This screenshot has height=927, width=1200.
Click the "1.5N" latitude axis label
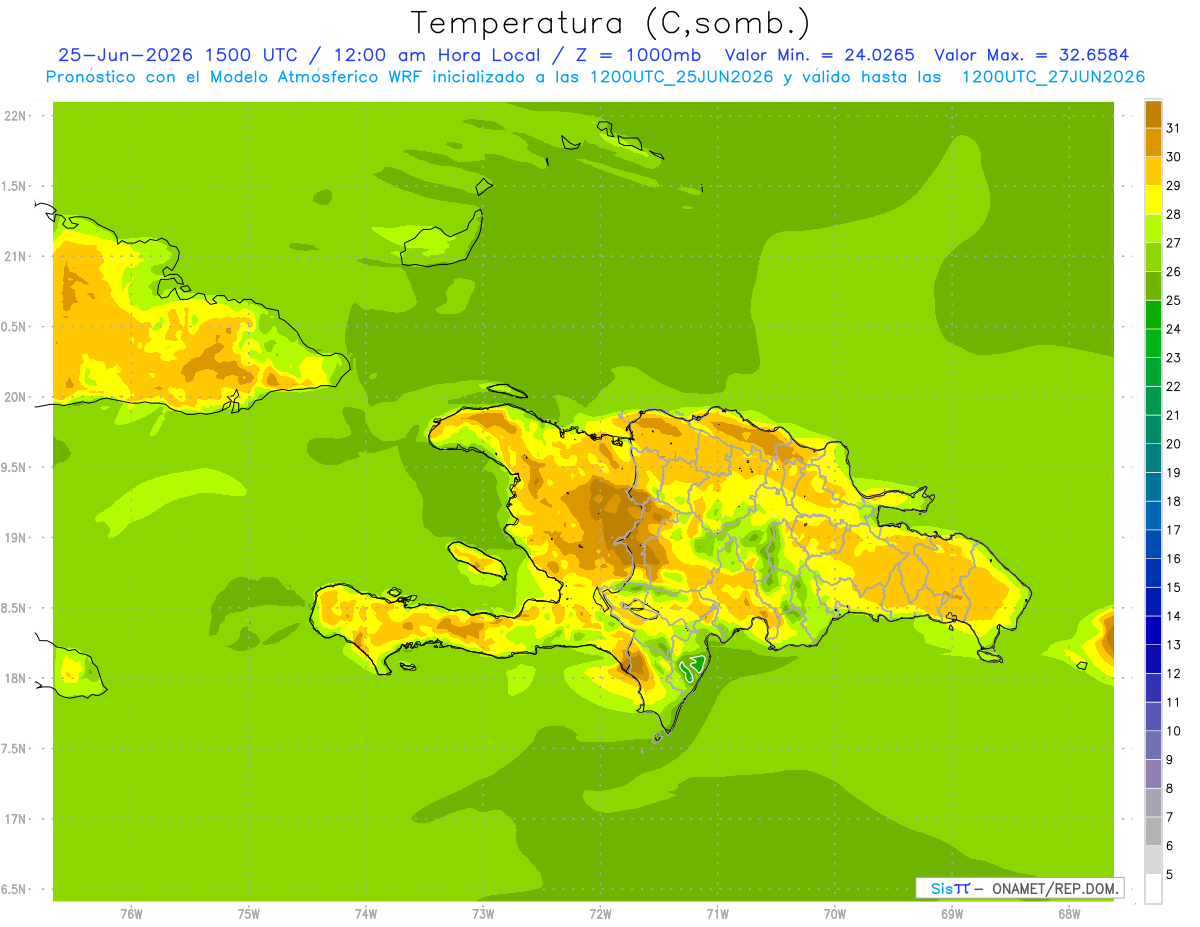(16, 186)
